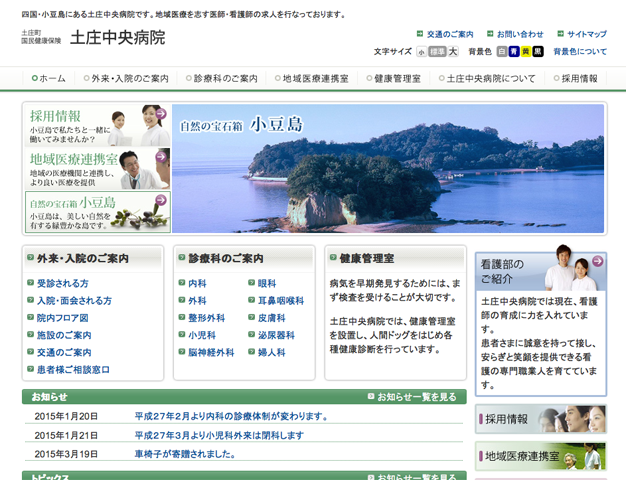Go to ホーム in navigation bar
This screenshot has height=480, width=626.
[x=49, y=79]
